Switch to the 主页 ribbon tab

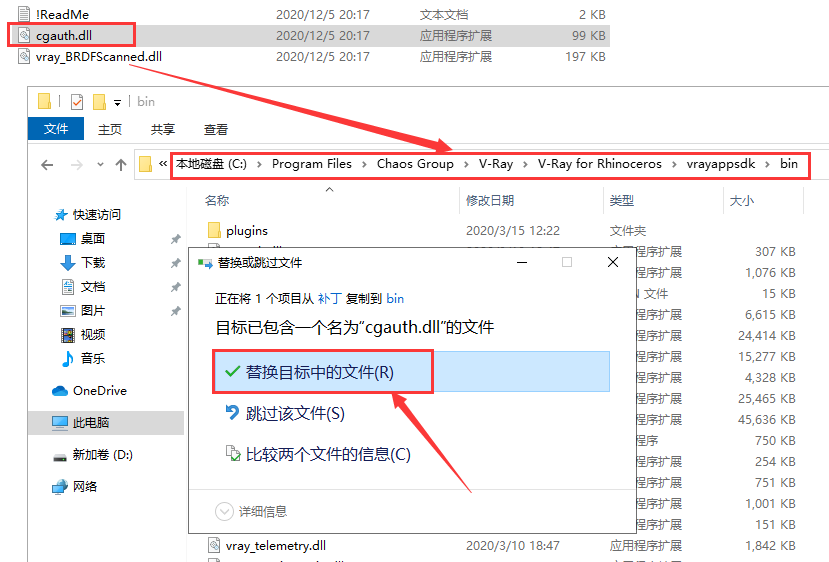(x=110, y=129)
